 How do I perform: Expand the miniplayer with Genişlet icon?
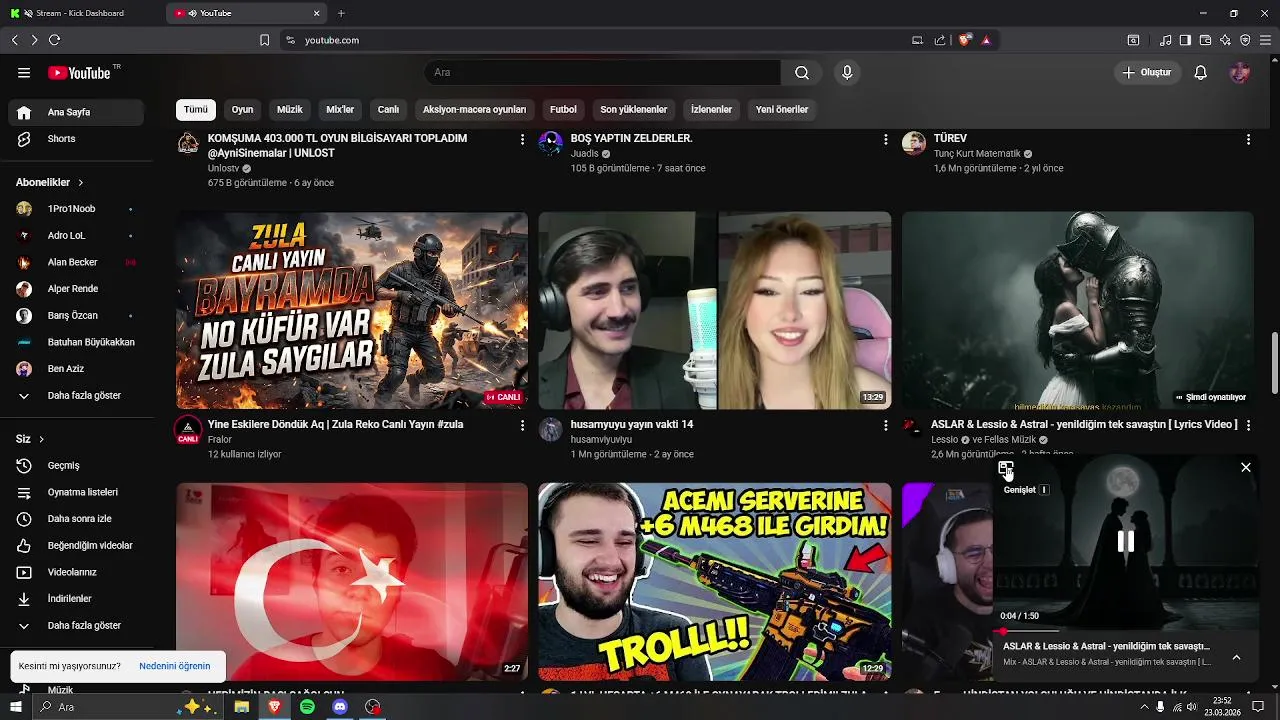1006,469
